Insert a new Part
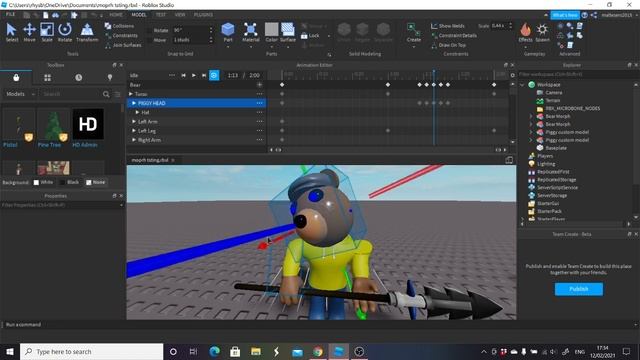This screenshot has height=360, width=640. coord(228,32)
